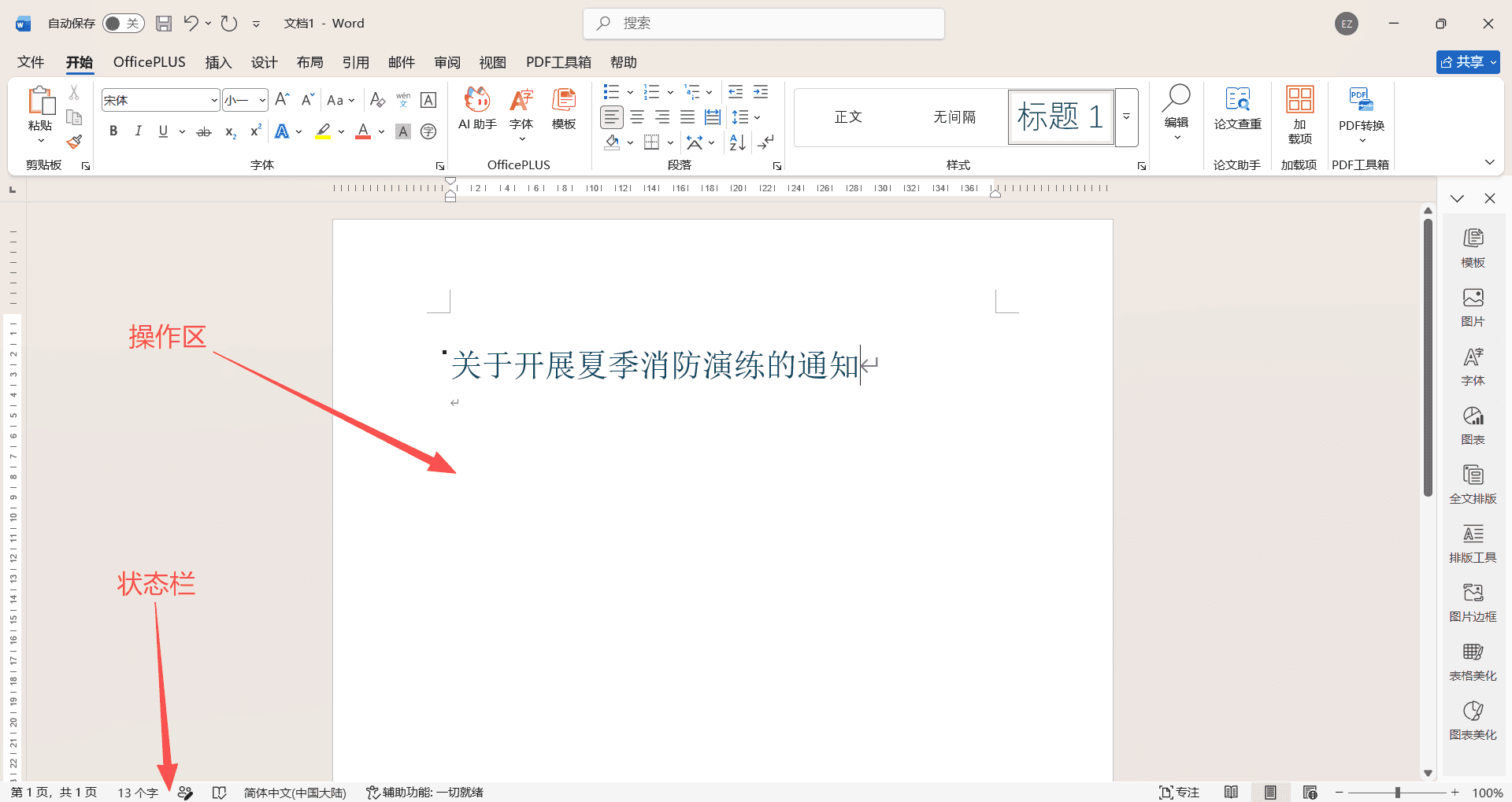Click the 专注 focus mode button

click(x=1179, y=793)
